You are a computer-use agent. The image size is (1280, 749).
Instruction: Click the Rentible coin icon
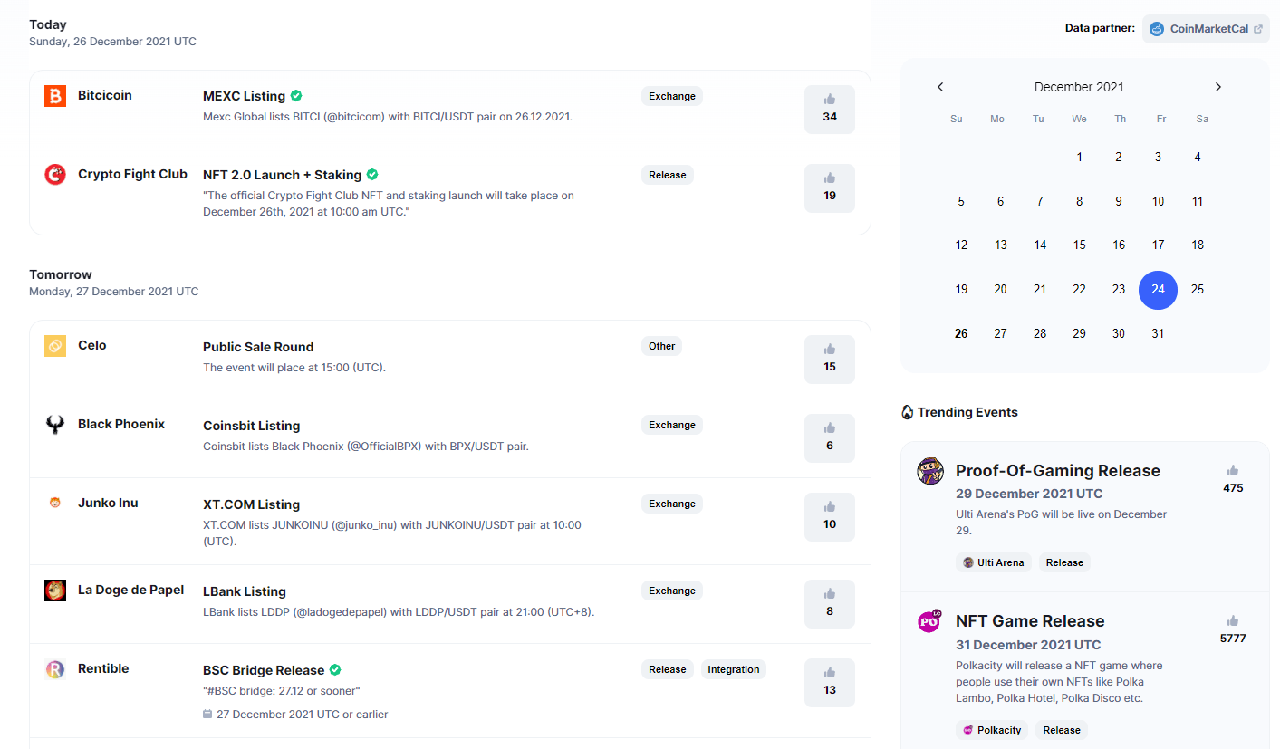pos(54,669)
